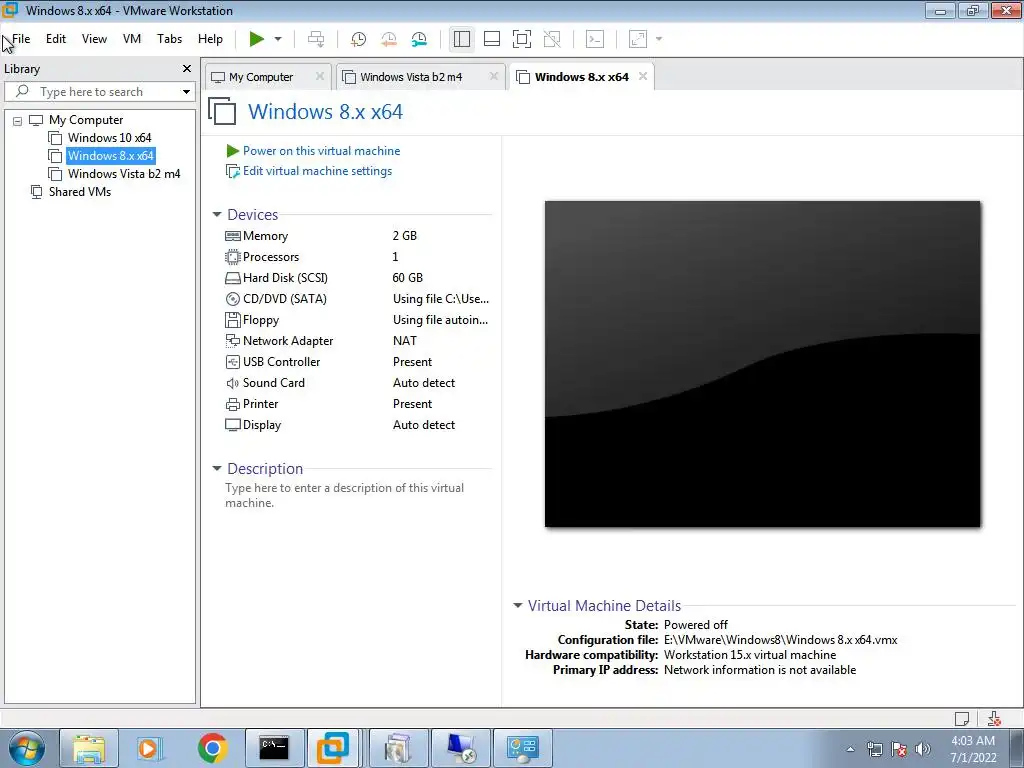Click the message log icon in status bar
Screen dimensions: 1024x768
click(x=962, y=718)
